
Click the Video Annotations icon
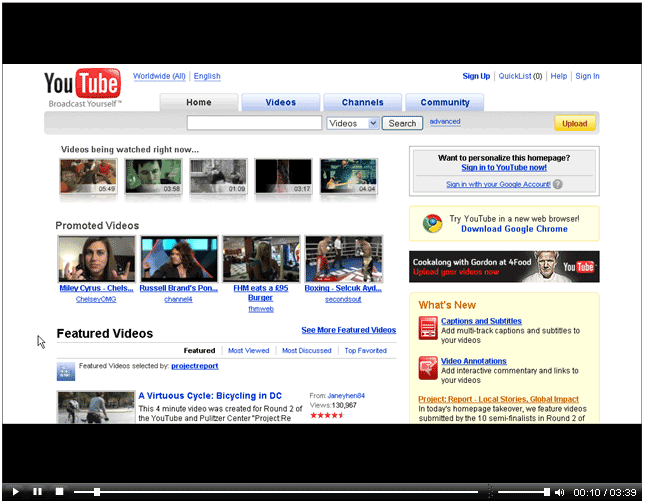(428, 368)
